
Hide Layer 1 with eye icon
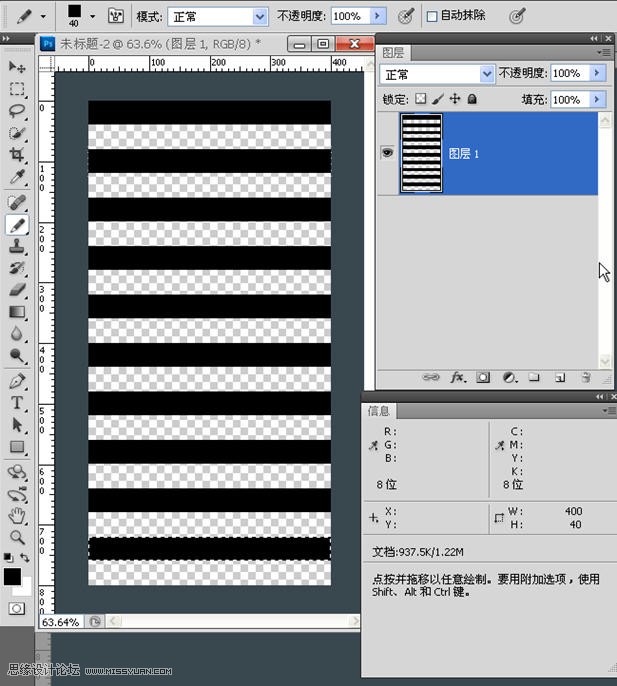click(x=387, y=153)
